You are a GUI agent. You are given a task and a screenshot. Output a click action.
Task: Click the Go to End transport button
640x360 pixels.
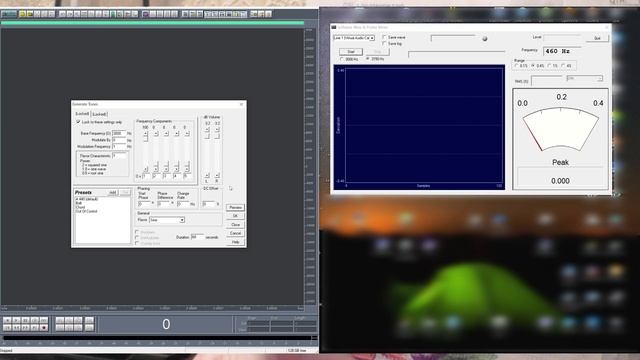tap(35, 327)
